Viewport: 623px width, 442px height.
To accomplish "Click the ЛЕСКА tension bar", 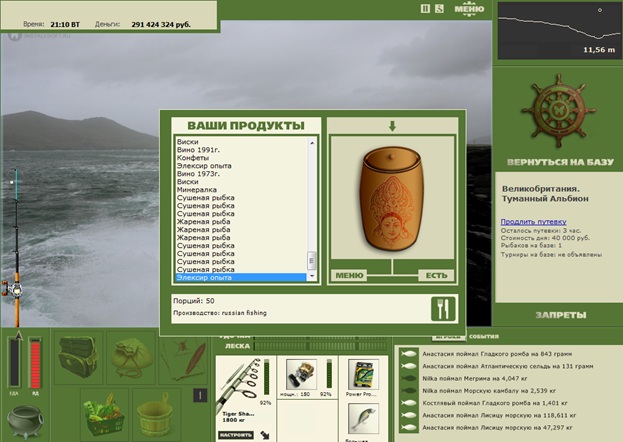I will (x=320, y=346).
